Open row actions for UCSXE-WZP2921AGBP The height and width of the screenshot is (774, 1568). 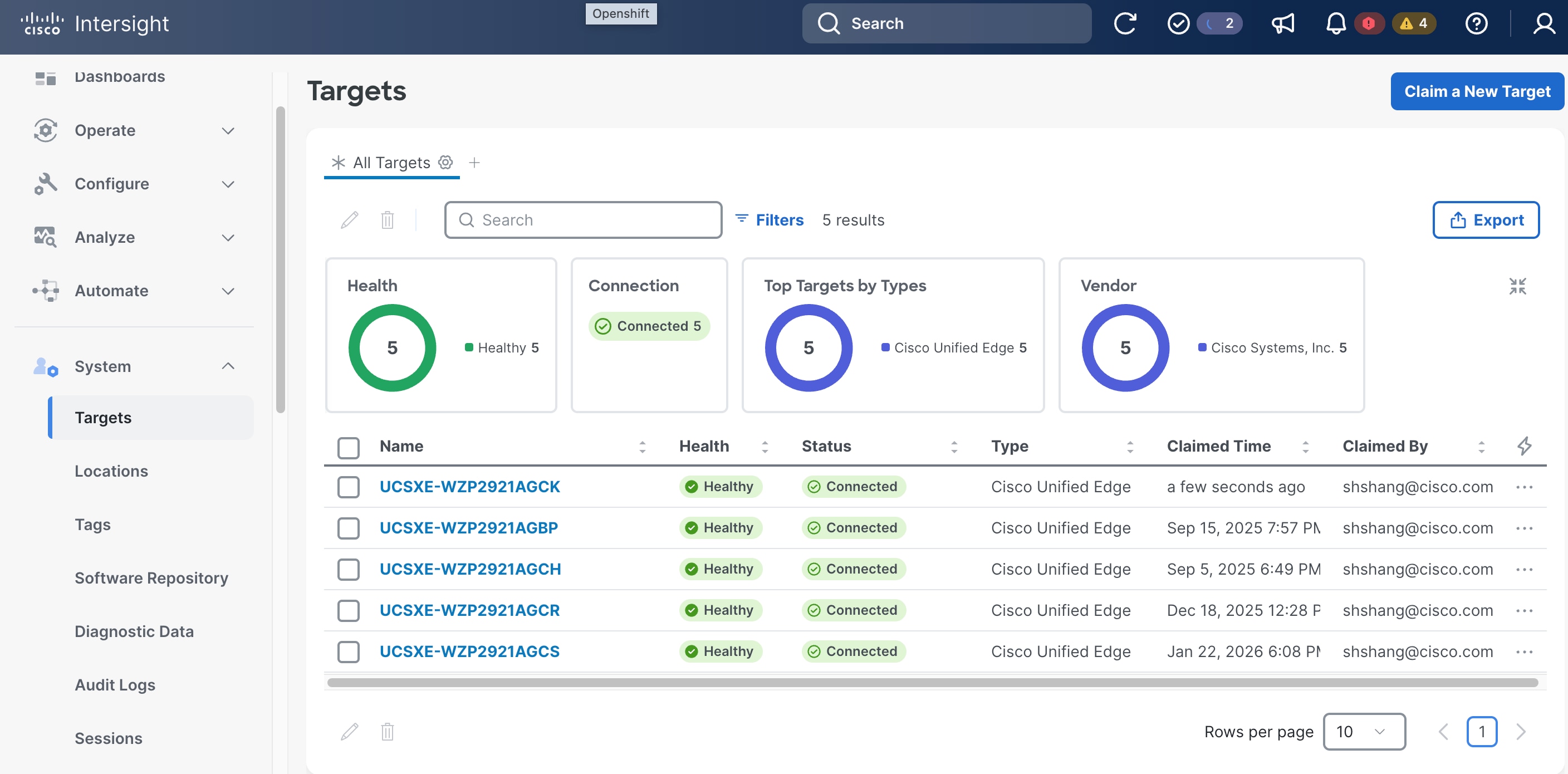pos(1524,528)
